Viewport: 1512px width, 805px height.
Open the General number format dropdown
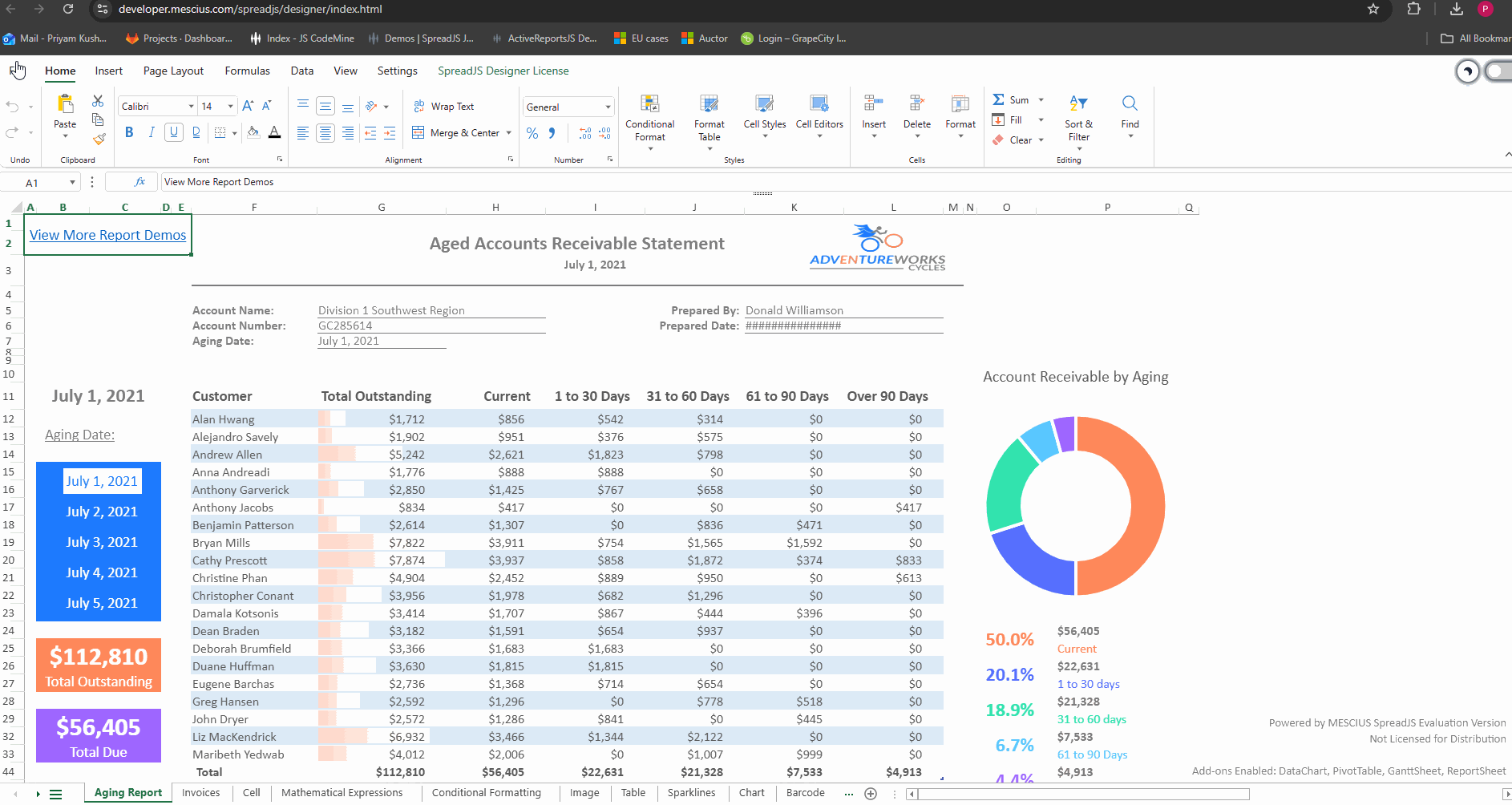click(x=608, y=107)
